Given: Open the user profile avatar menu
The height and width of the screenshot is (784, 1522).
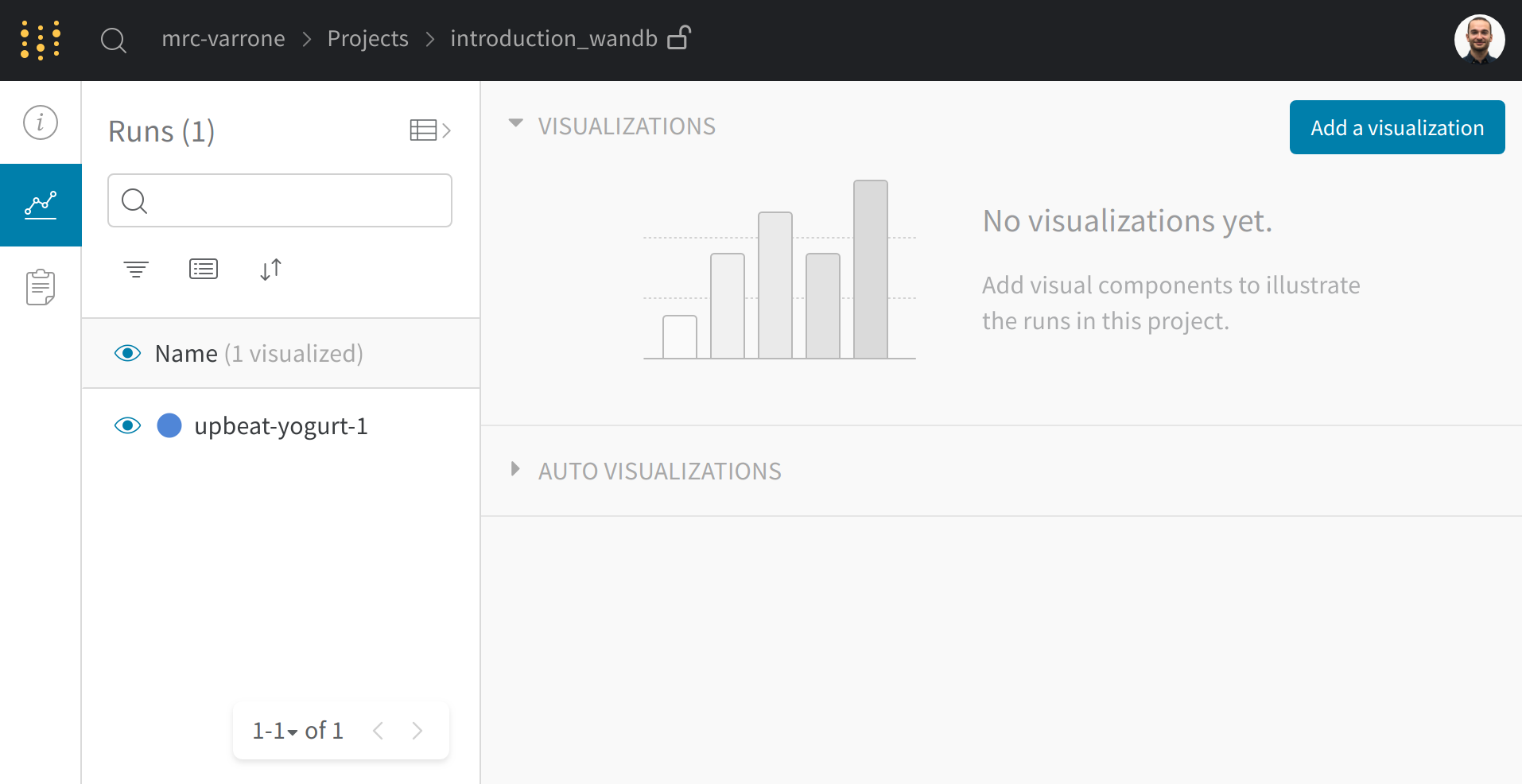Looking at the screenshot, I should (x=1479, y=40).
